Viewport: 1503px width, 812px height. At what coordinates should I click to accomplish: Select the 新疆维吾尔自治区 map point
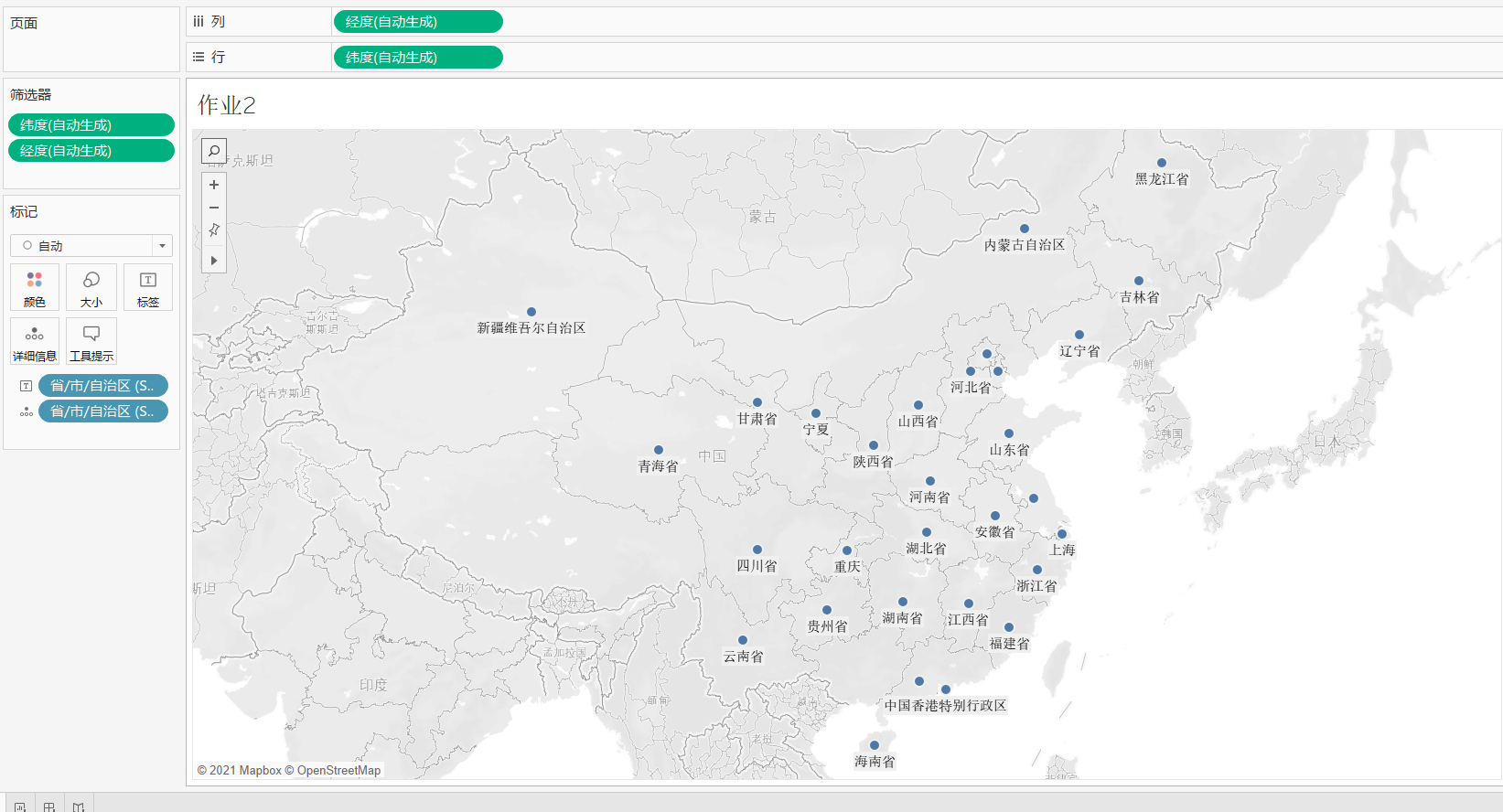(531, 312)
